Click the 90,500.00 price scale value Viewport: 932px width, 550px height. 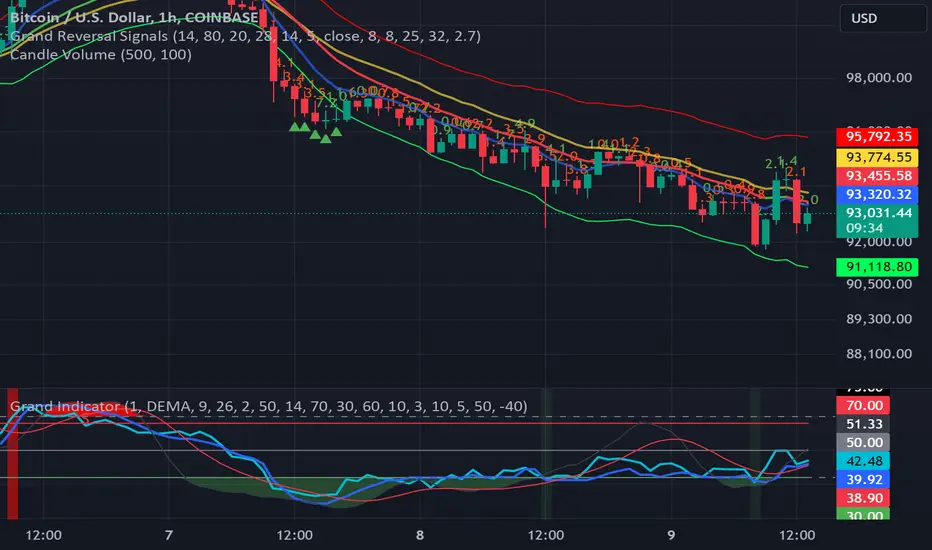(x=879, y=284)
